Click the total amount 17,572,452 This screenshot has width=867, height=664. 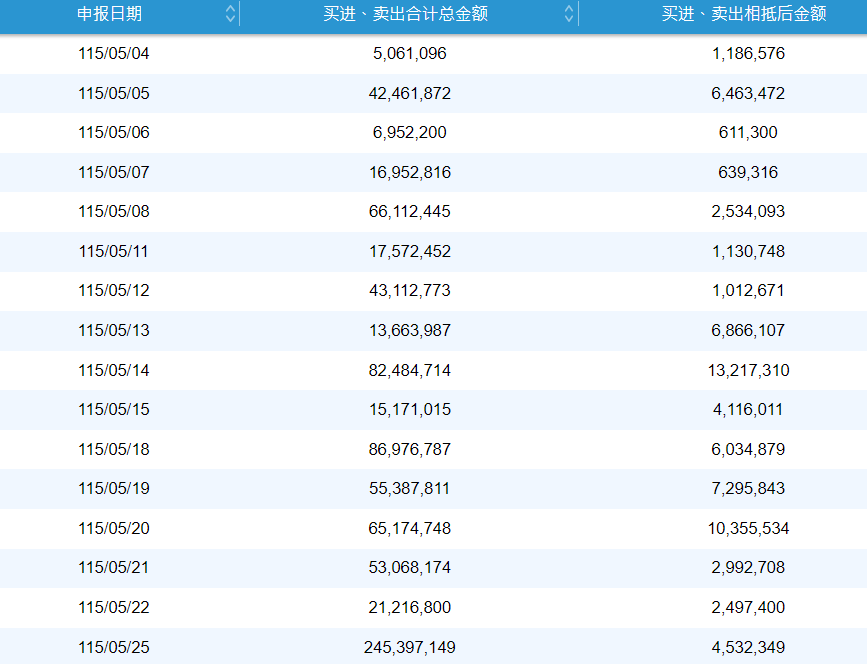[x=410, y=252]
